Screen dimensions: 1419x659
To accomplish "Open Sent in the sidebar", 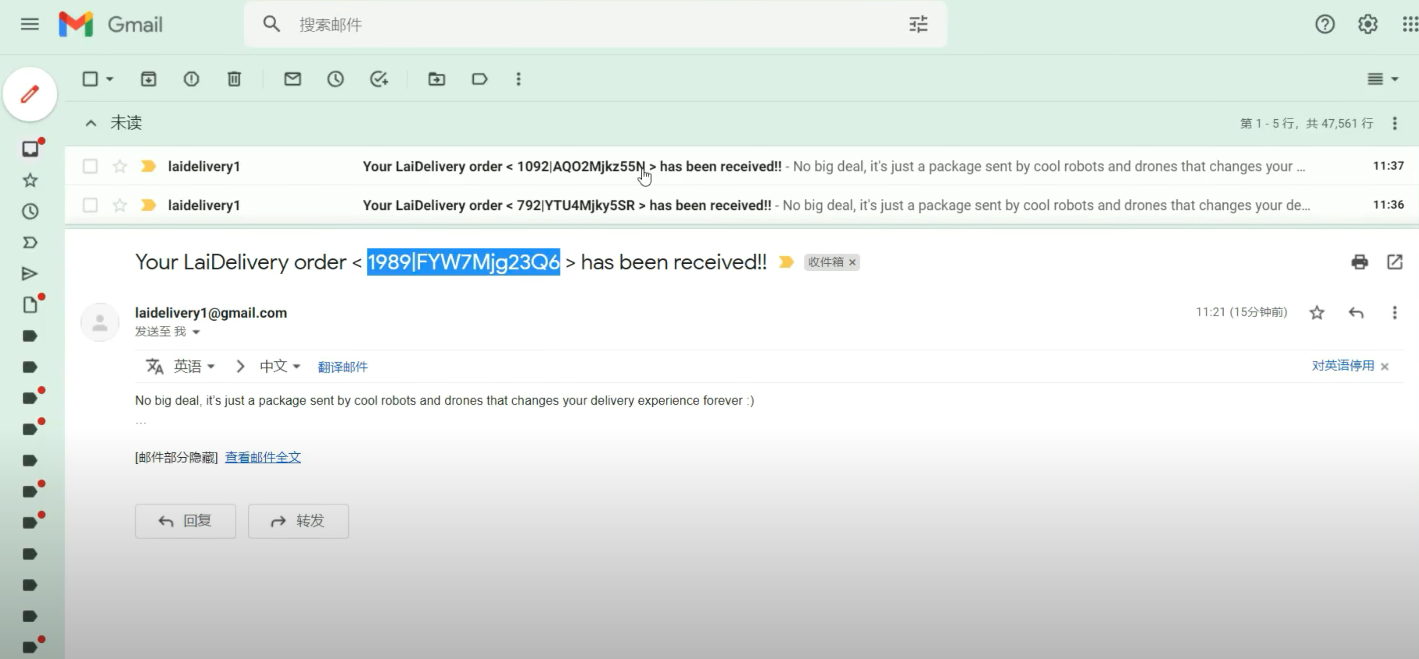I will tap(30, 273).
